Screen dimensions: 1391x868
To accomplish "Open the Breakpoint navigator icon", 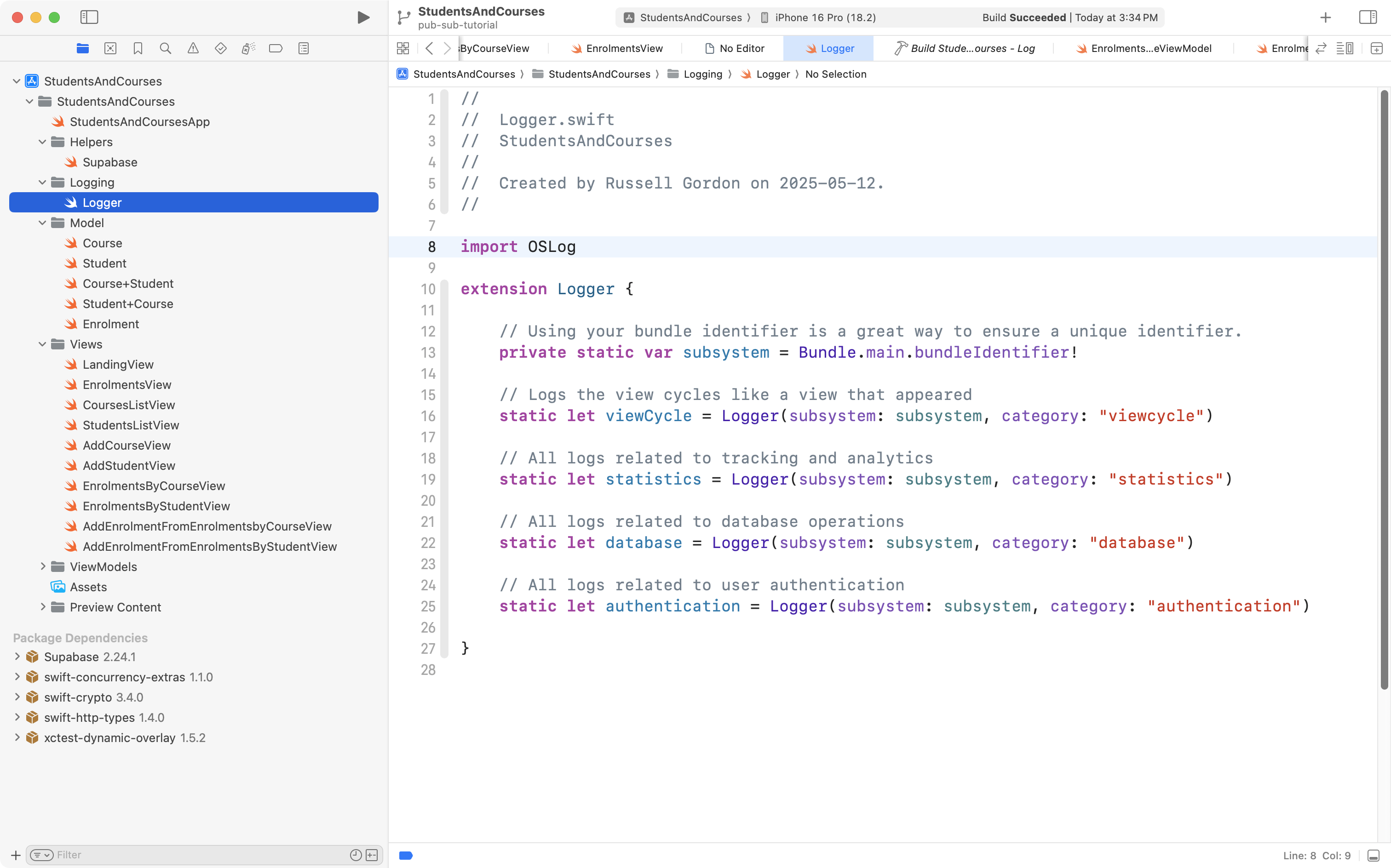I will [x=276, y=49].
